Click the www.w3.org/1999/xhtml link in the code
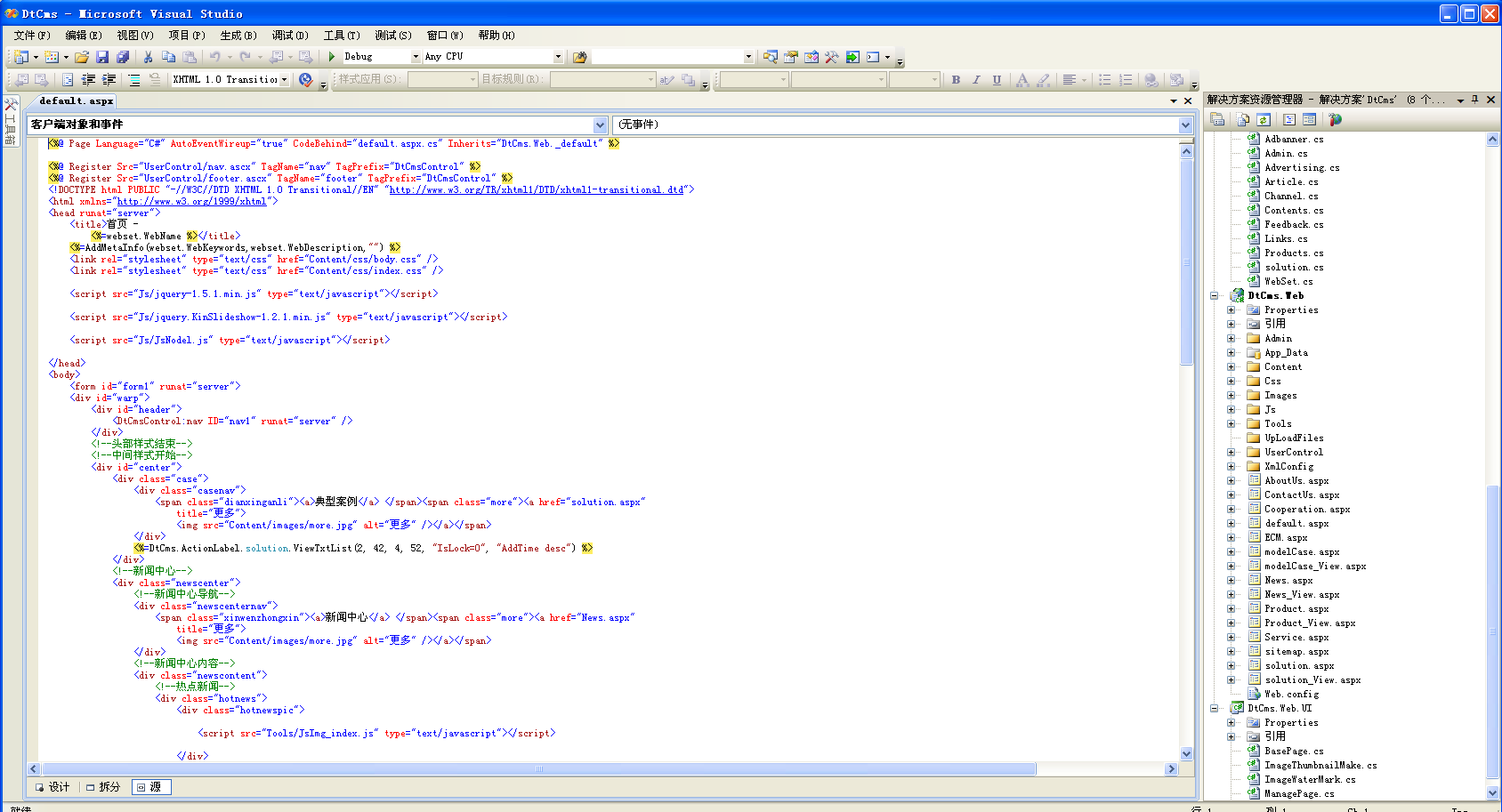 [x=192, y=202]
